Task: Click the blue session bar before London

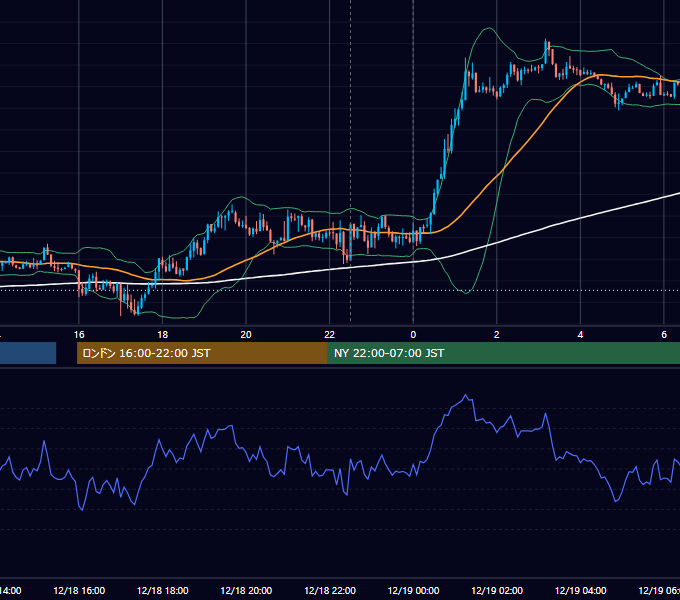Action: coord(28,353)
